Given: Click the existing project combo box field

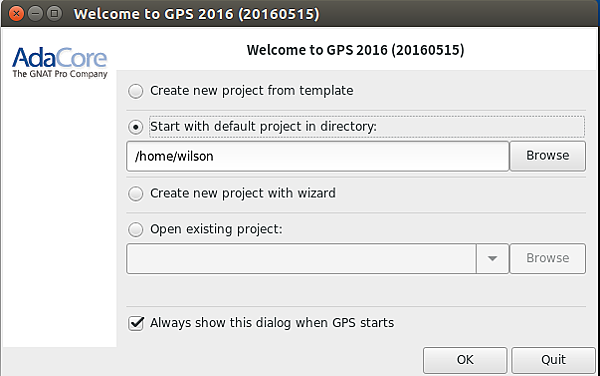Looking at the screenshot, I should point(302,259).
